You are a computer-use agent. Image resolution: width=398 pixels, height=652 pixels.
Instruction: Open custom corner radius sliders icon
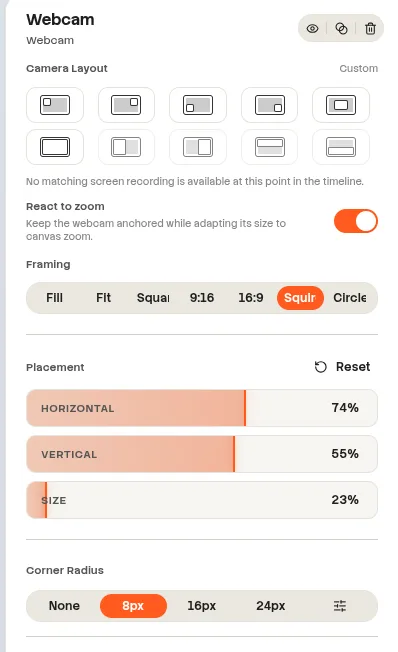click(340, 606)
